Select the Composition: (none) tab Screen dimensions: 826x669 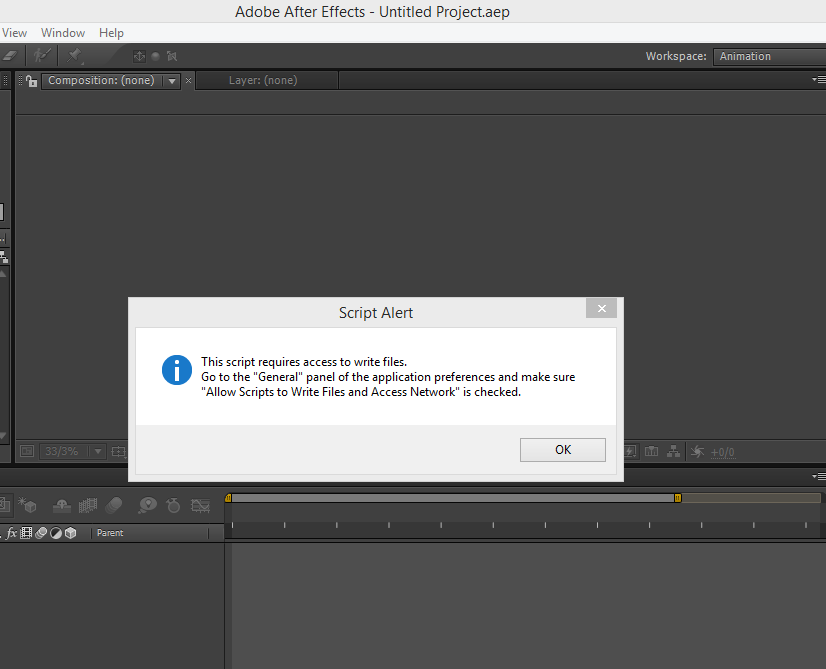click(101, 81)
